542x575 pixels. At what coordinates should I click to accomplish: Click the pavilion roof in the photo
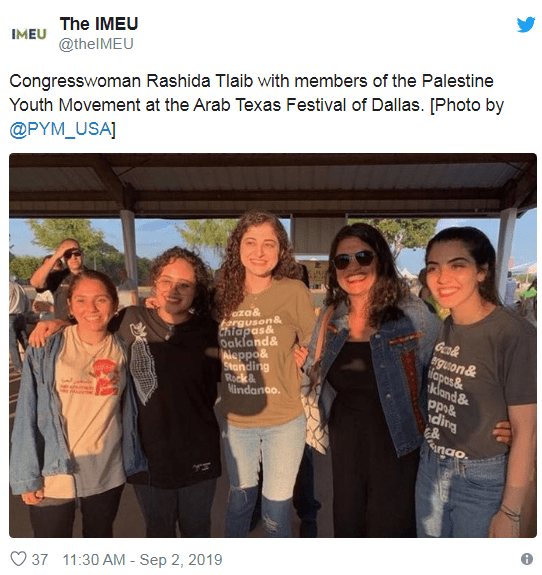pos(273,185)
